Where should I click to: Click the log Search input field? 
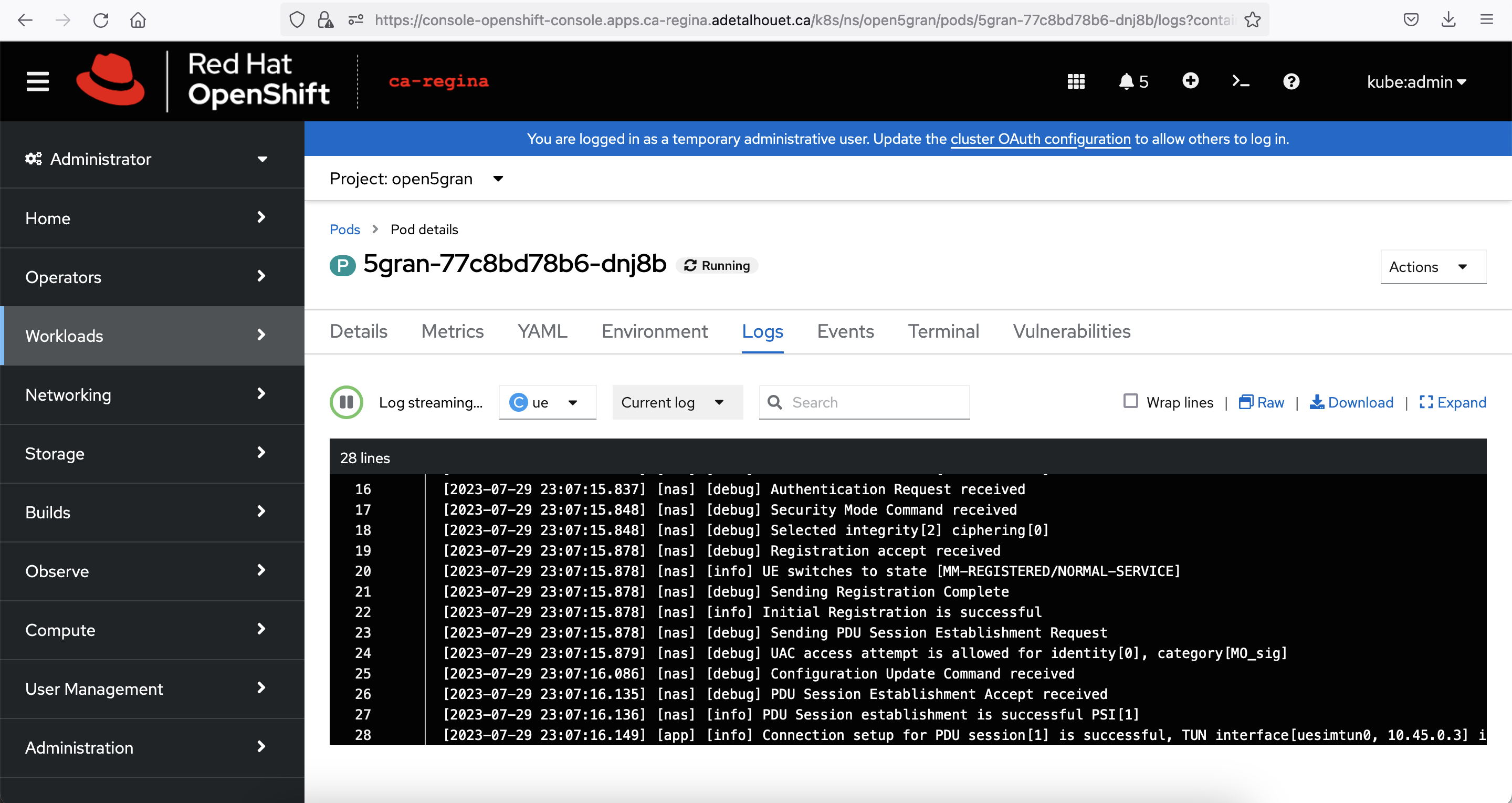click(x=875, y=403)
